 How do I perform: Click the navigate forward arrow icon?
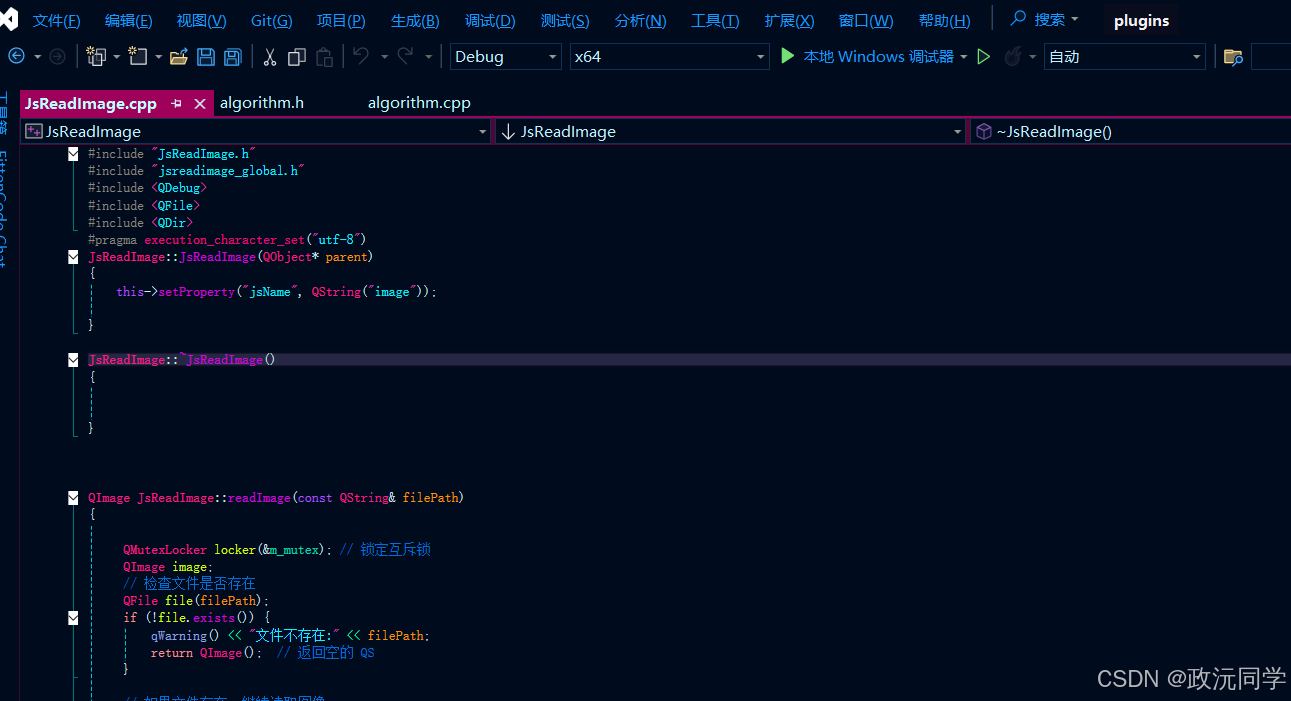57,57
